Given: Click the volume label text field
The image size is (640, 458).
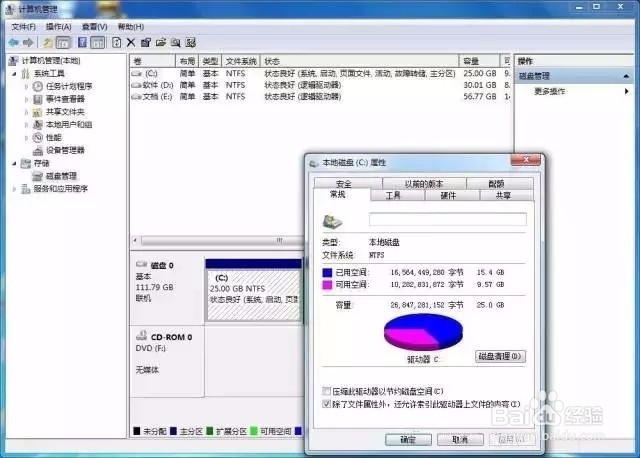Looking at the screenshot, I should [448, 219].
